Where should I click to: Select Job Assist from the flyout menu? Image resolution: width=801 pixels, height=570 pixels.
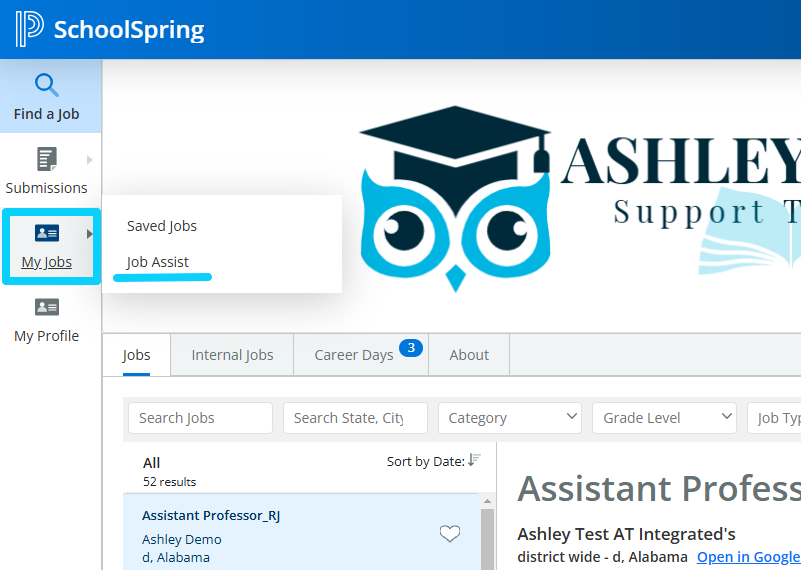coord(157,262)
